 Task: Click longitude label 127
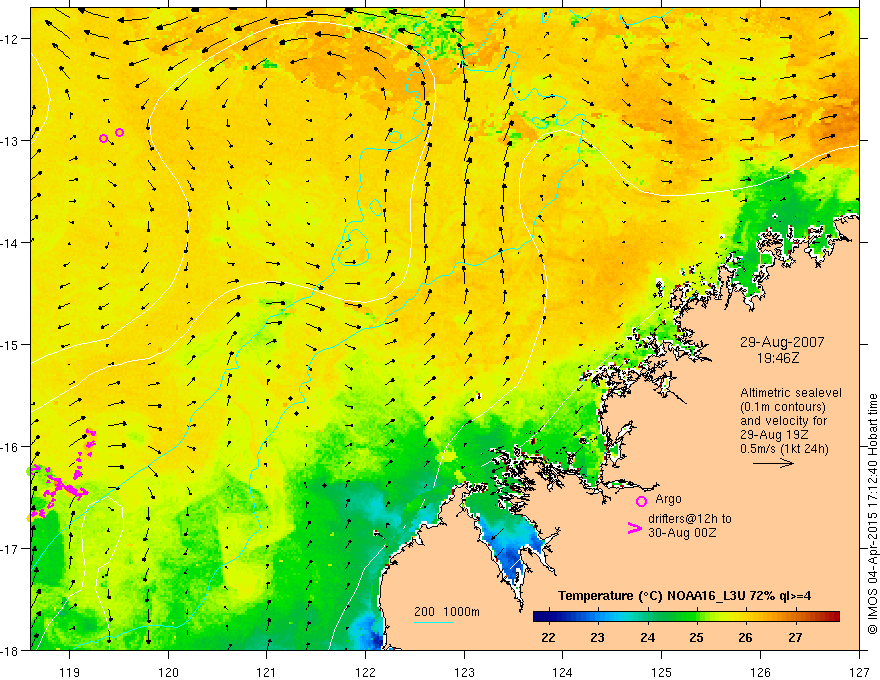859,672
